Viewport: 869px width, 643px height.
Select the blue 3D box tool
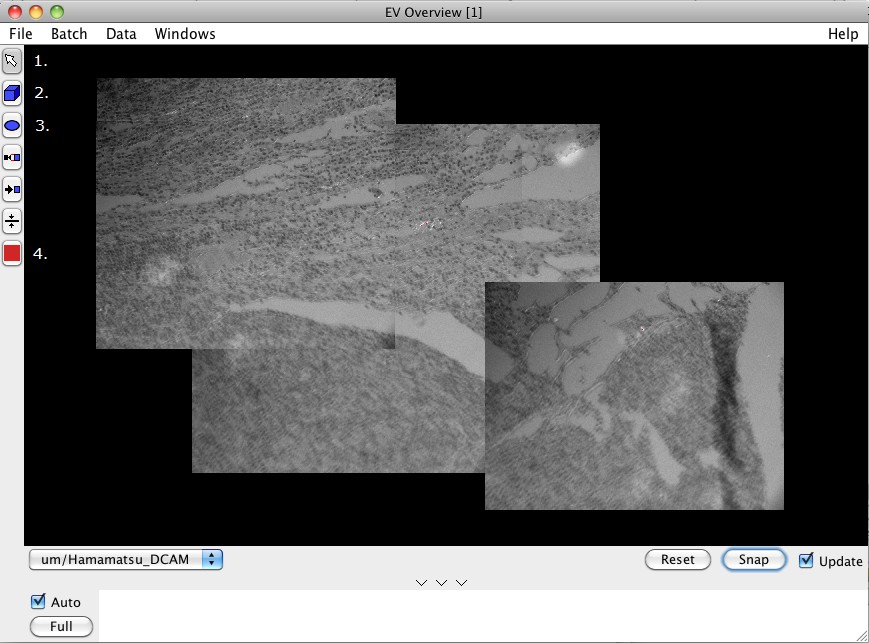pyautogui.click(x=12, y=94)
